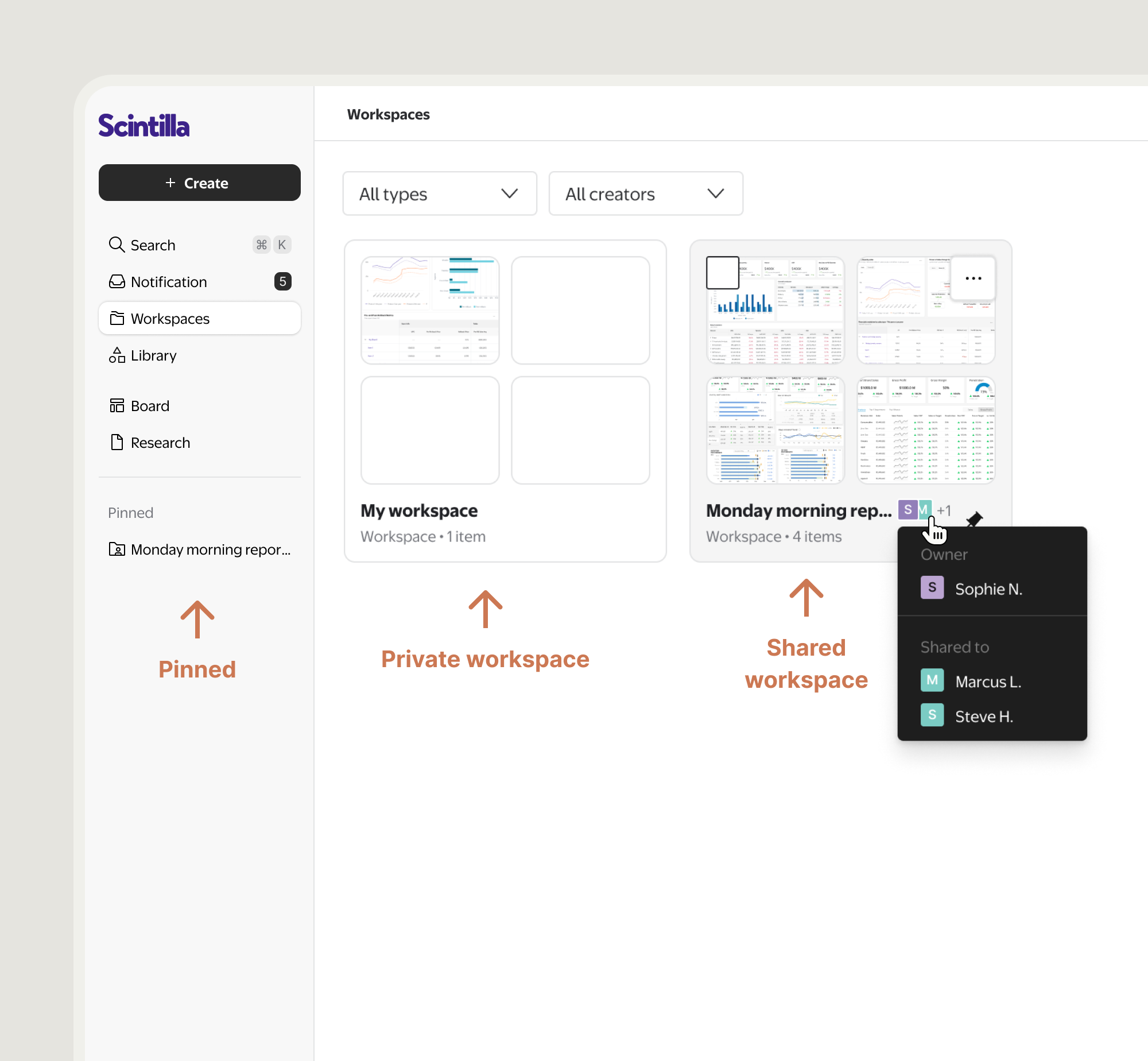The height and width of the screenshot is (1061, 1148).
Task: Open Board in the sidebar
Action: 199,406
